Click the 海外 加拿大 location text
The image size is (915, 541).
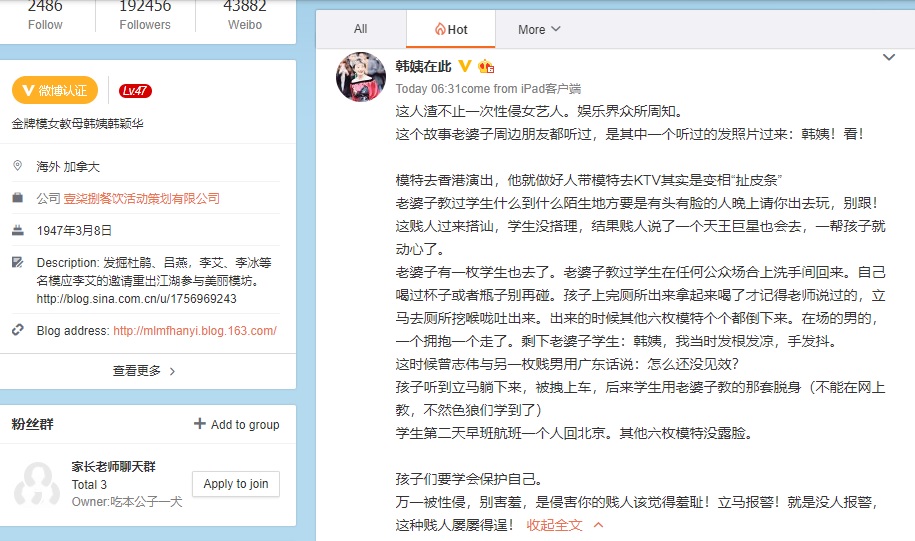click(x=68, y=167)
